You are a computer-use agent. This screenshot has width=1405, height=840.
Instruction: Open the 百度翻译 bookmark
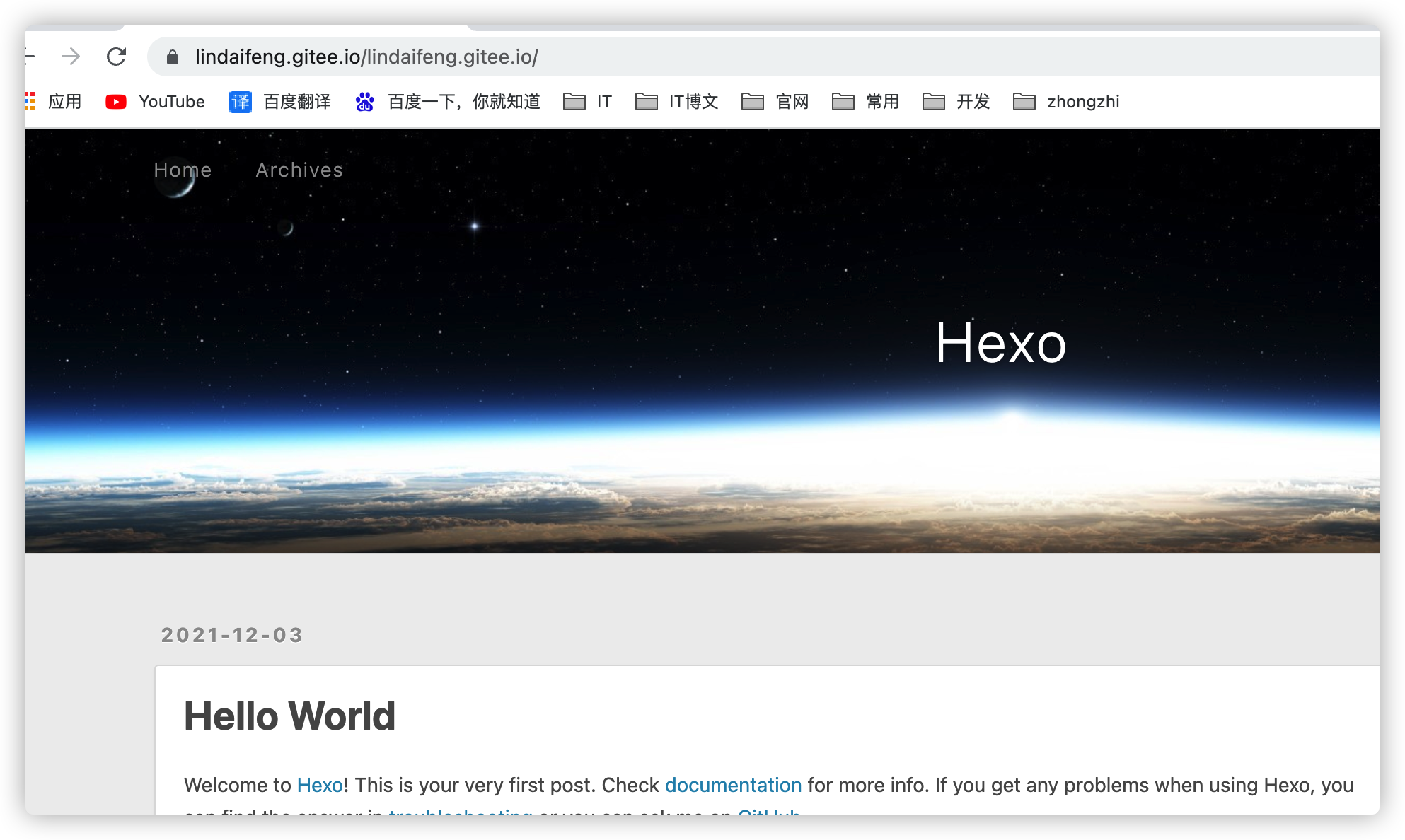(280, 102)
